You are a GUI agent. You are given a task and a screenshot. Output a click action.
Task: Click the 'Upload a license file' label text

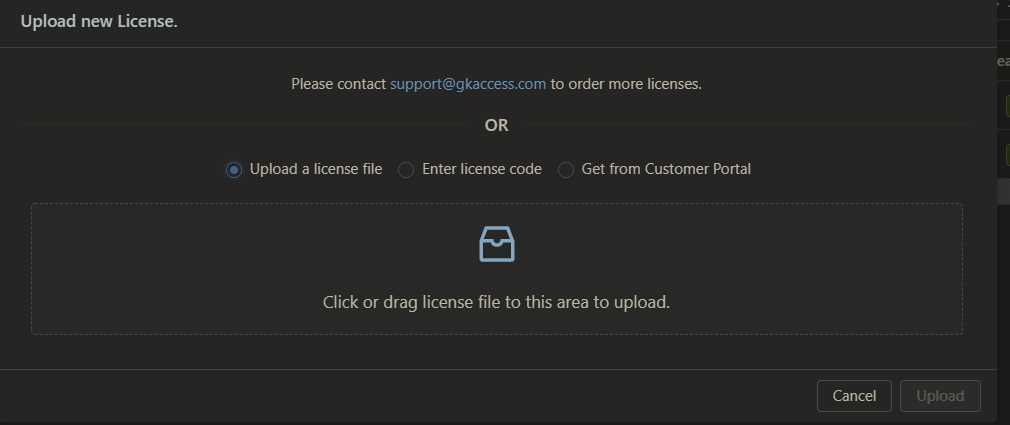point(316,169)
